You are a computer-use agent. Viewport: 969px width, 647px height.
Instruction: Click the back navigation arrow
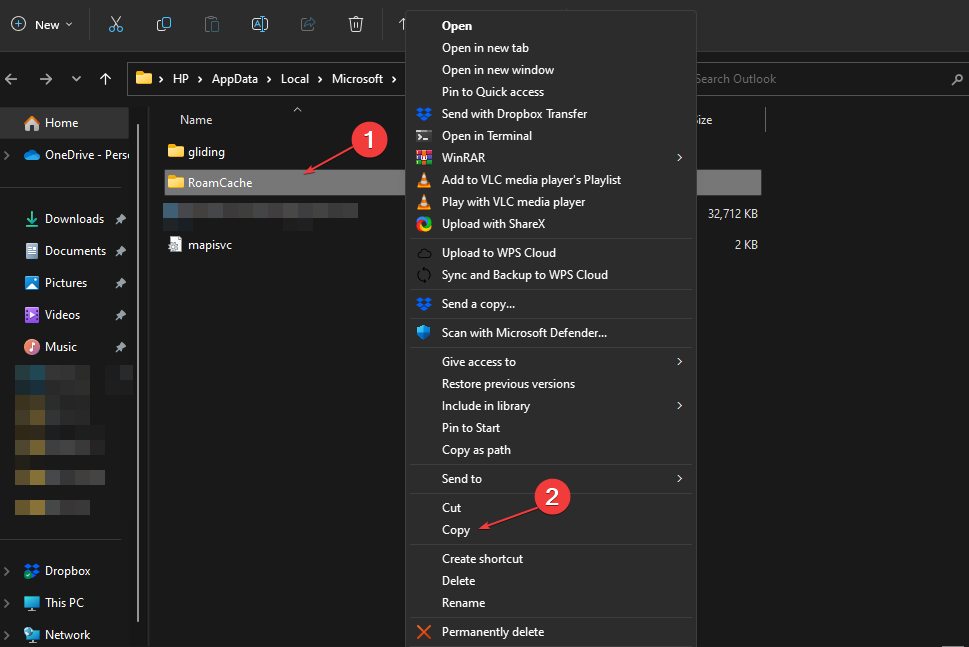pos(12,78)
